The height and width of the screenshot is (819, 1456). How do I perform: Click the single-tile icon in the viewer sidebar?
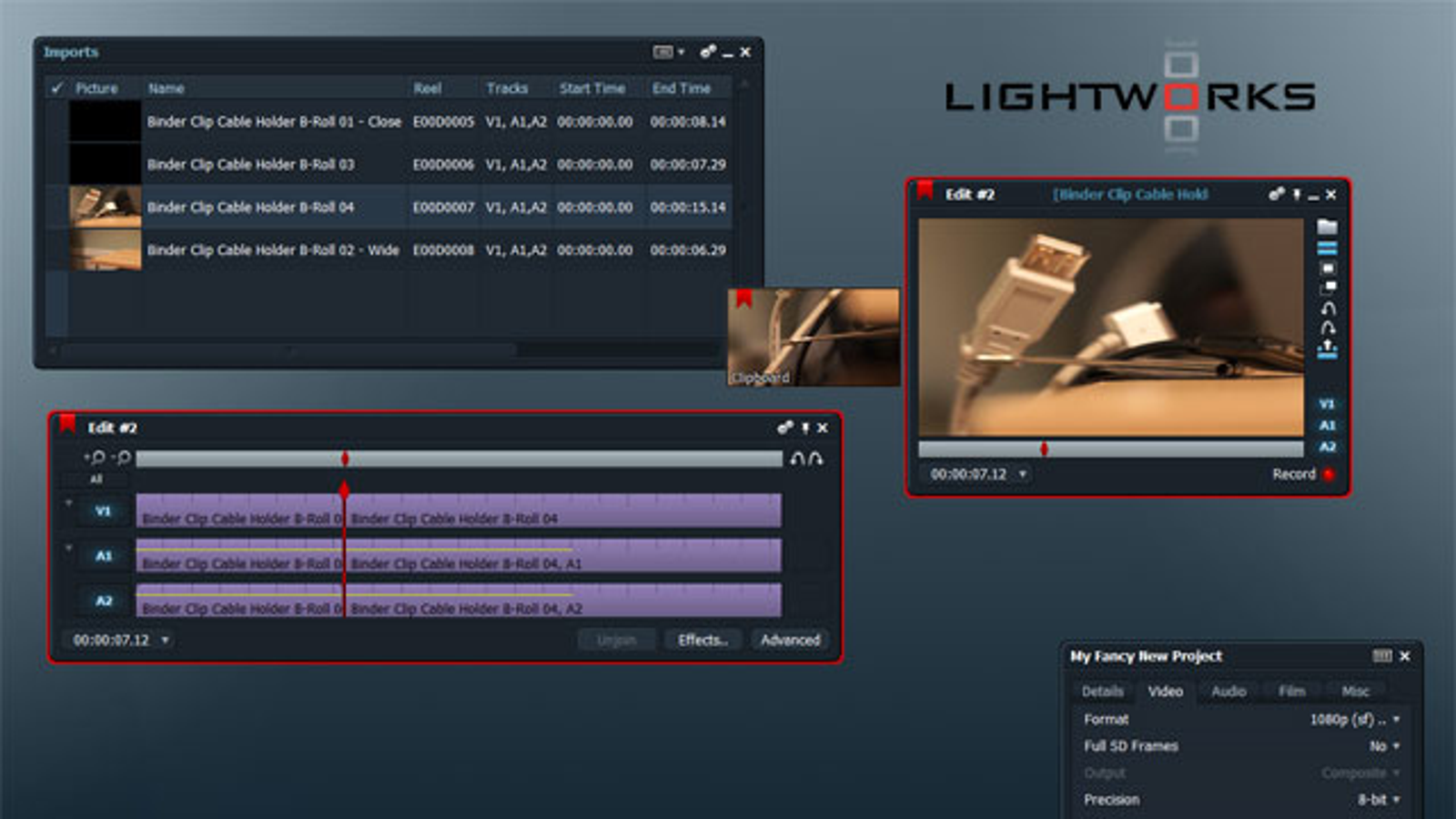(x=1328, y=268)
